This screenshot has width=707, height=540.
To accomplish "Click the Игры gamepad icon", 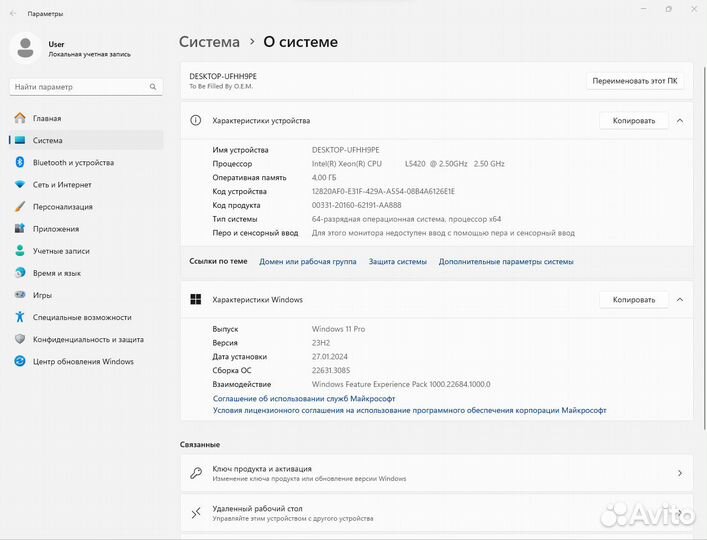I will pos(20,295).
